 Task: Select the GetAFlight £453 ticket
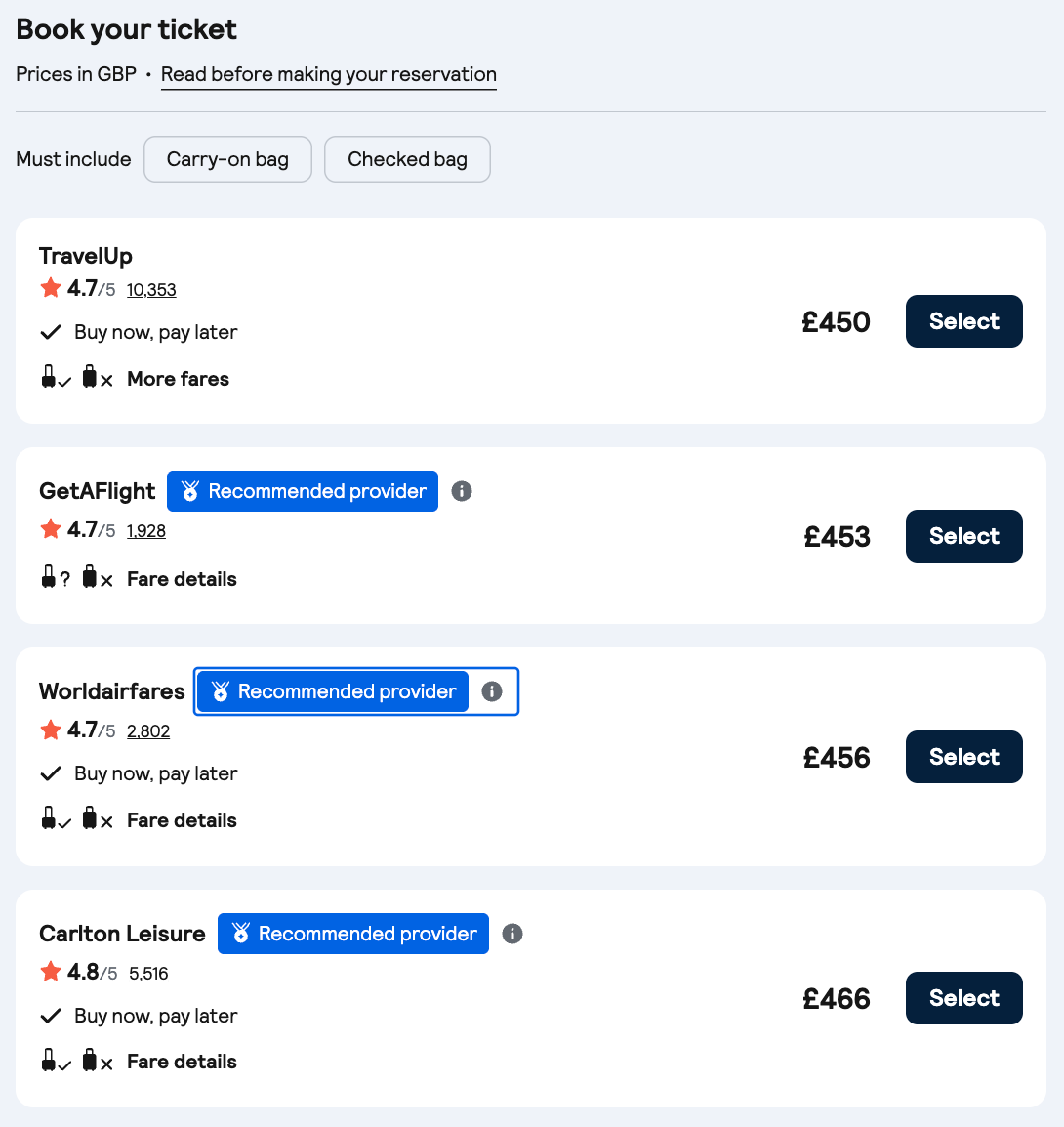964,536
